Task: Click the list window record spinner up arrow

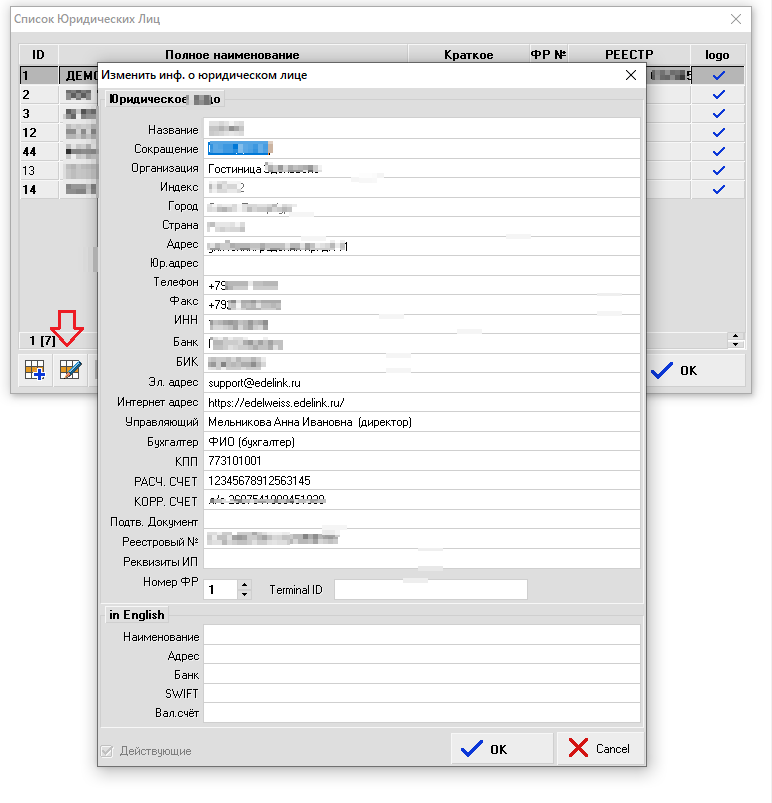Action: click(736, 336)
